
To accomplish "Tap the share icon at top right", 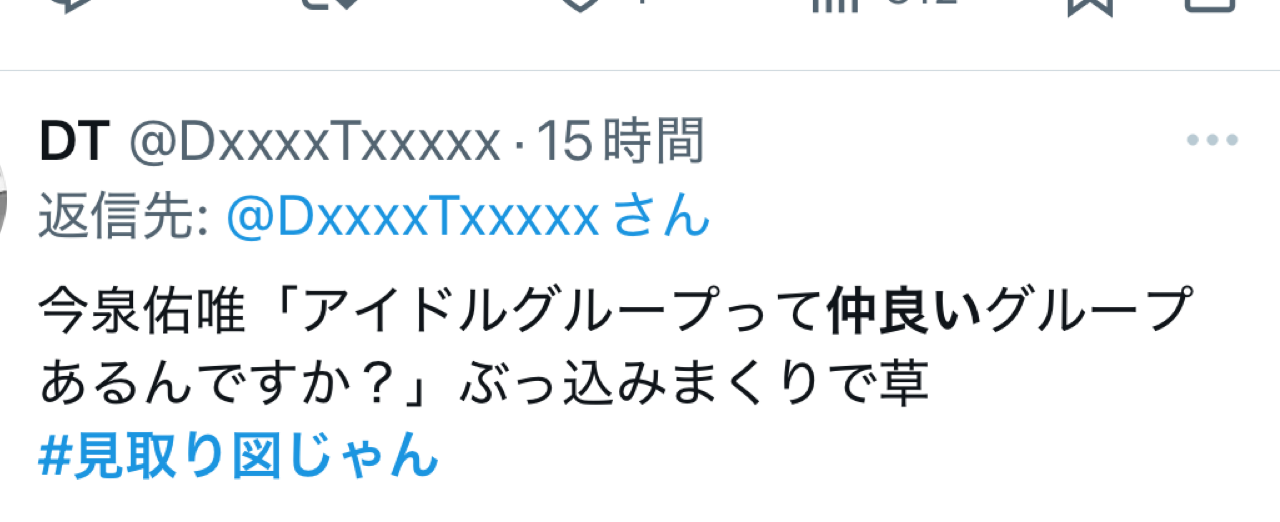I will pyautogui.click(x=1211, y=4).
